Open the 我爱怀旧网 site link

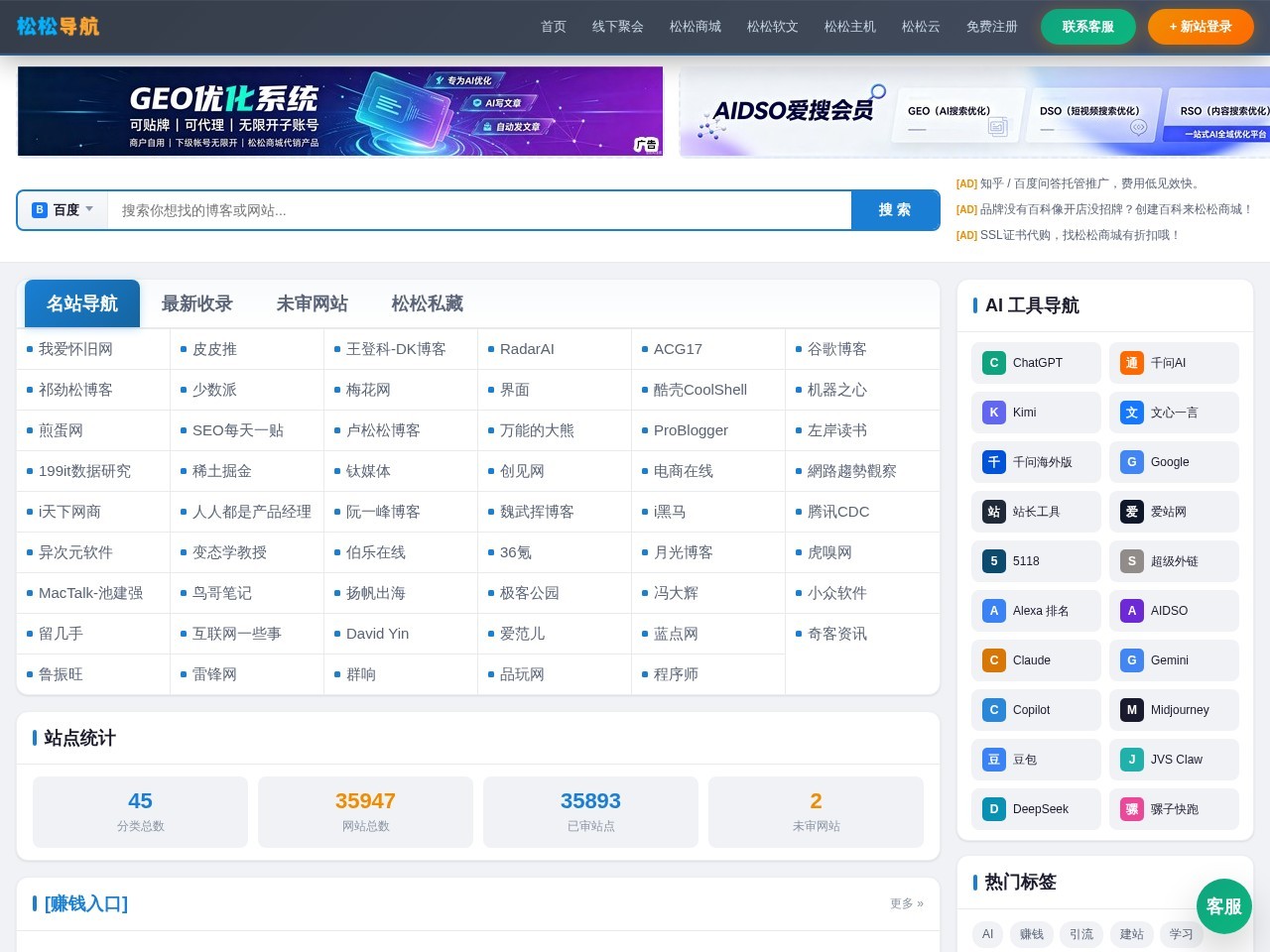click(75, 349)
